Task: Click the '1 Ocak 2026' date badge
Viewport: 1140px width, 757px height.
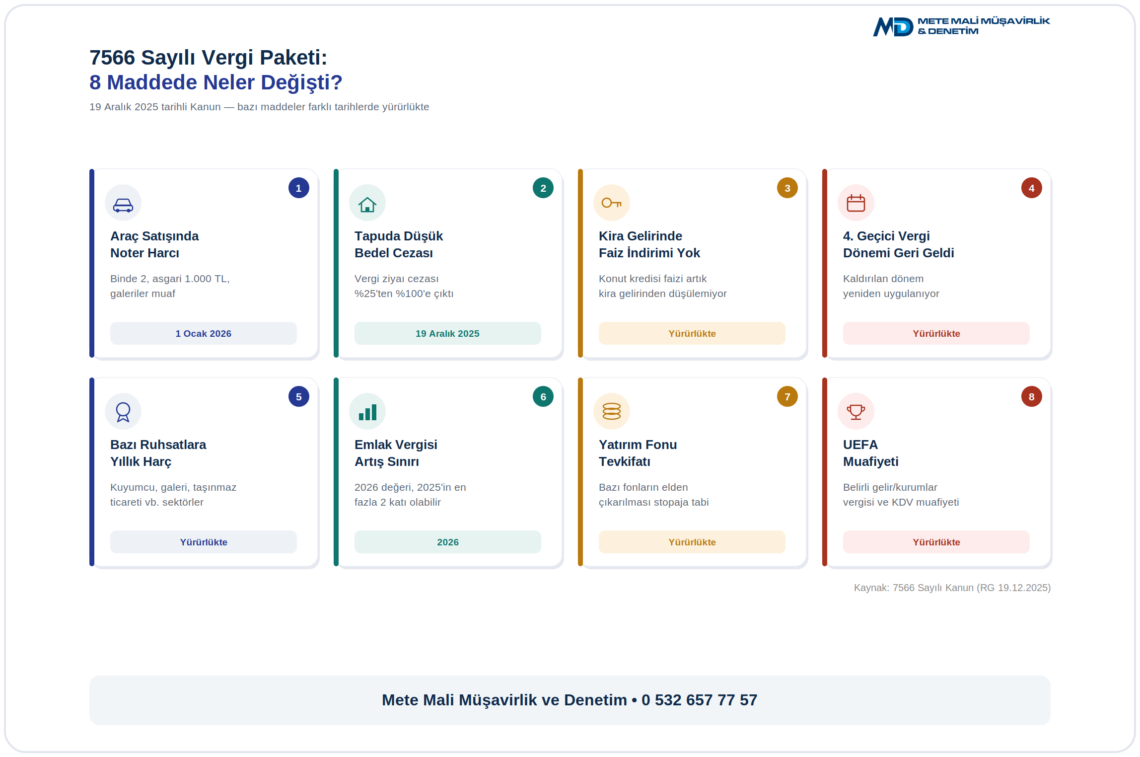Action: coord(204,334)
